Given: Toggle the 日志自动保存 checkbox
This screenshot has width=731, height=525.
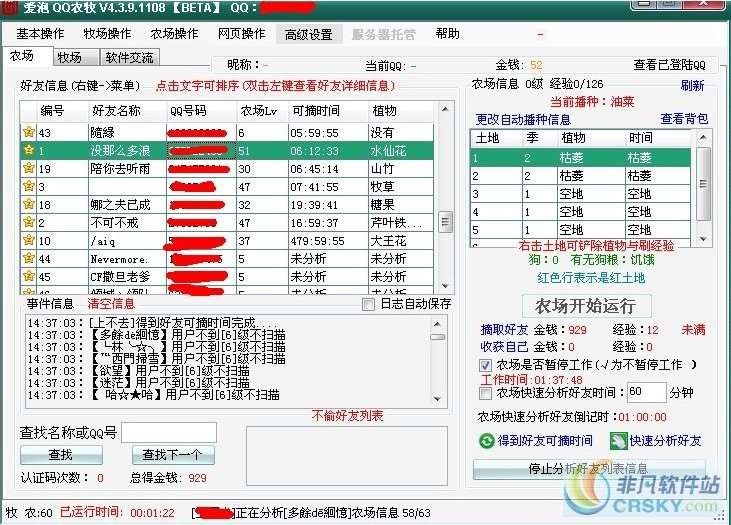Looking at the screenshot, I should click(368, 304).
